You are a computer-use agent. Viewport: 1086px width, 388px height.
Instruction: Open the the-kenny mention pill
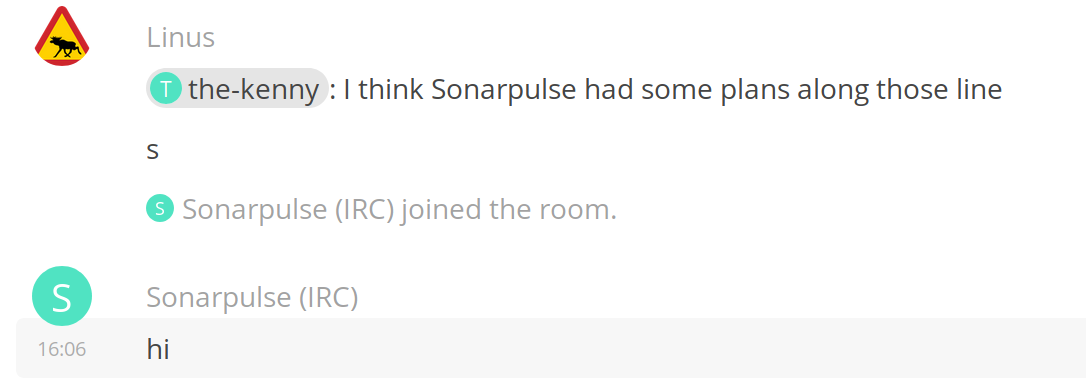click(x=237, y=89)
